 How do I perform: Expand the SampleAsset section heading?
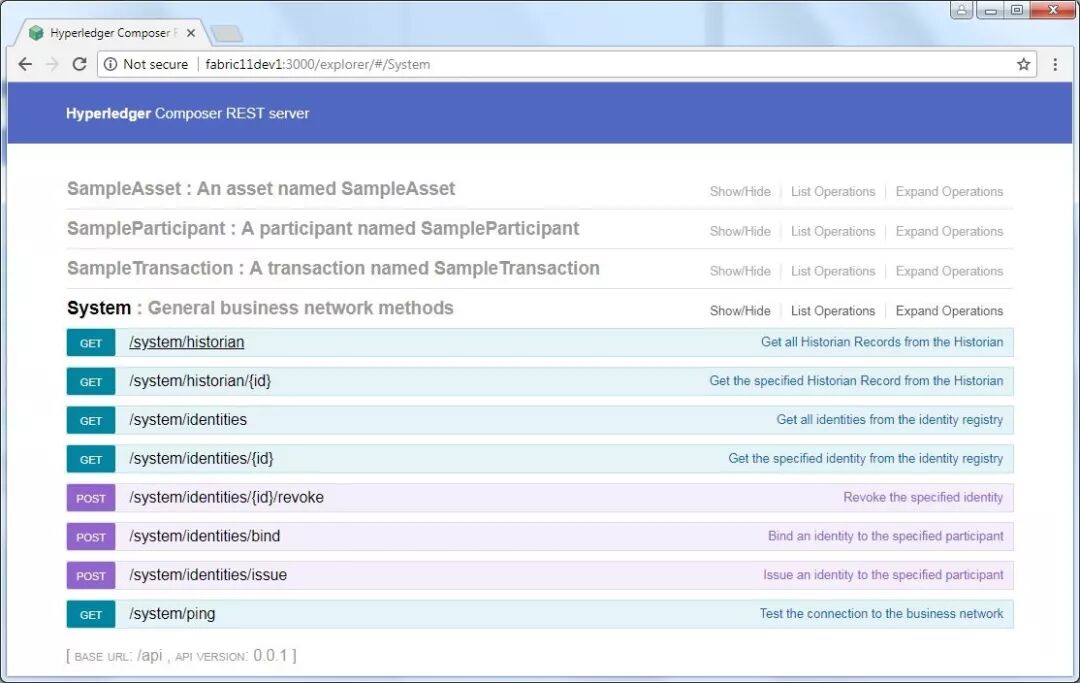(x=261, y=189)
